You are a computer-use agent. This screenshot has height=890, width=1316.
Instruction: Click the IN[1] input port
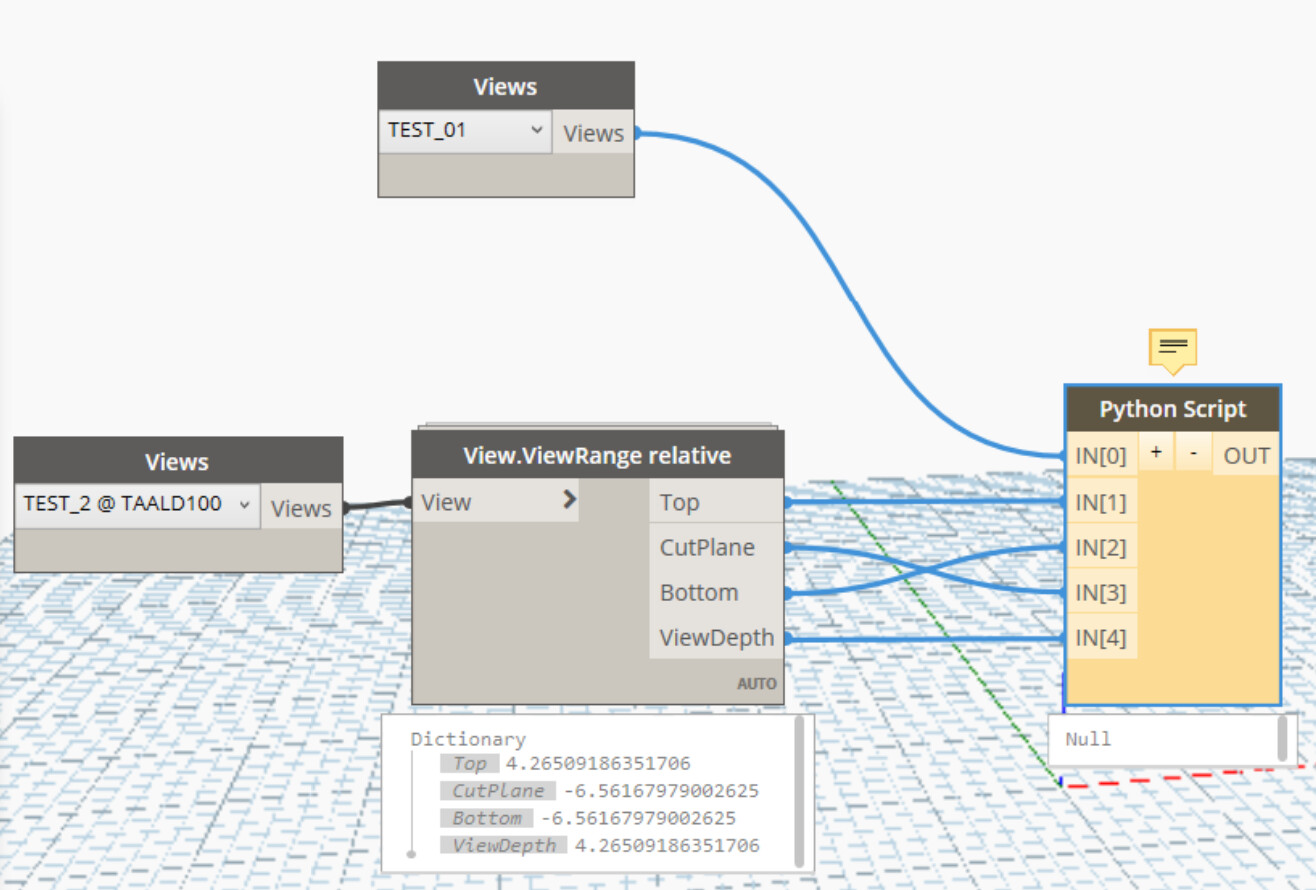pyautogui.click(x=1102, y=501)
